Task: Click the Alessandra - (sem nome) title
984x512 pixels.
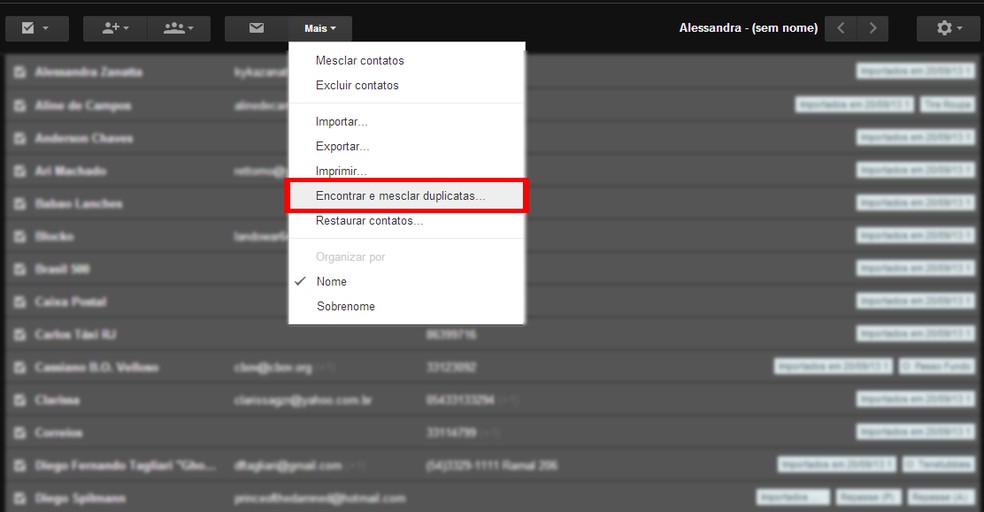Action: point(748,28)
